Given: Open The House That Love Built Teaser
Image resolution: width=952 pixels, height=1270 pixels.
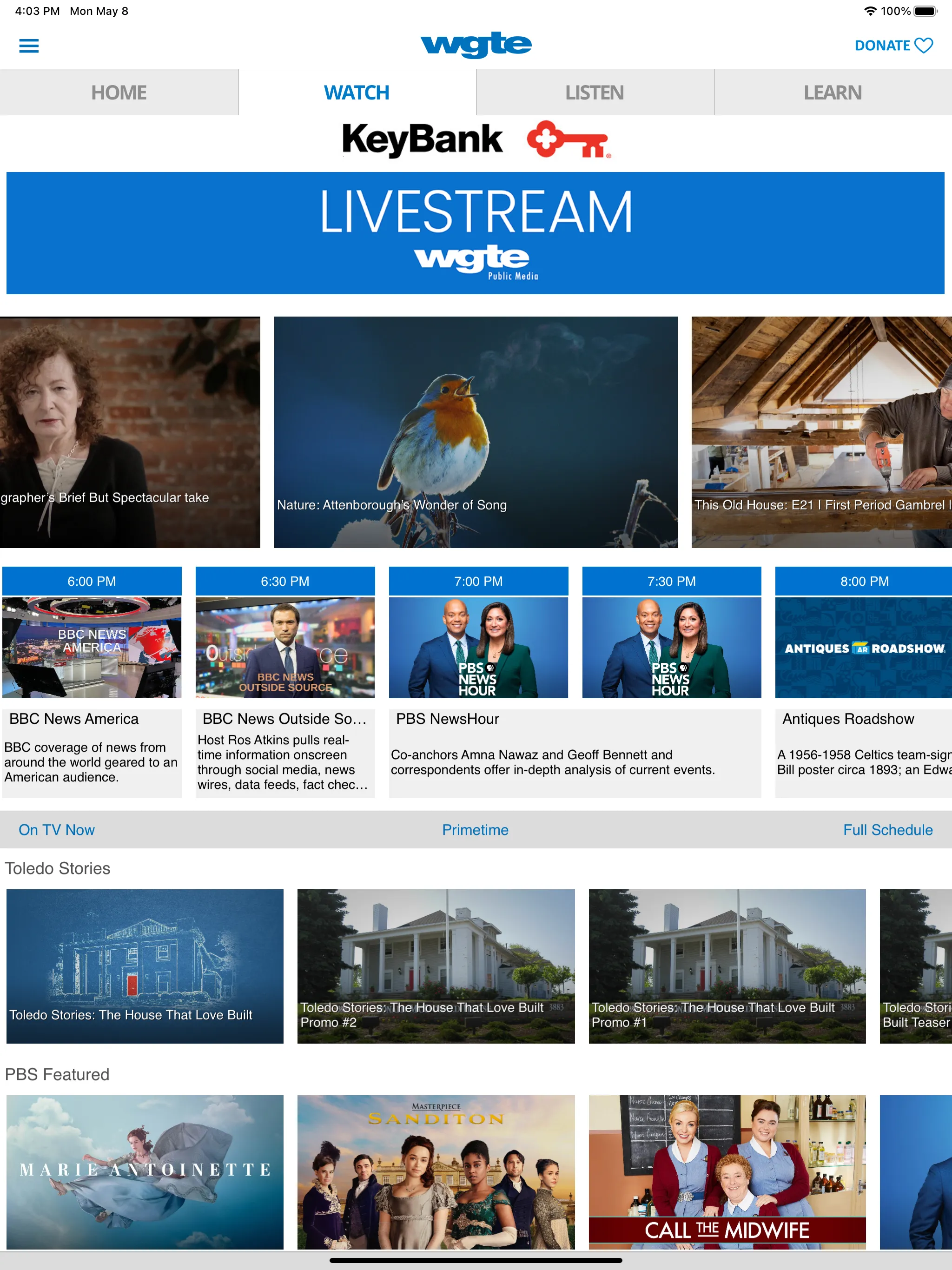Looking at the screenshot, I should [916, 966].
